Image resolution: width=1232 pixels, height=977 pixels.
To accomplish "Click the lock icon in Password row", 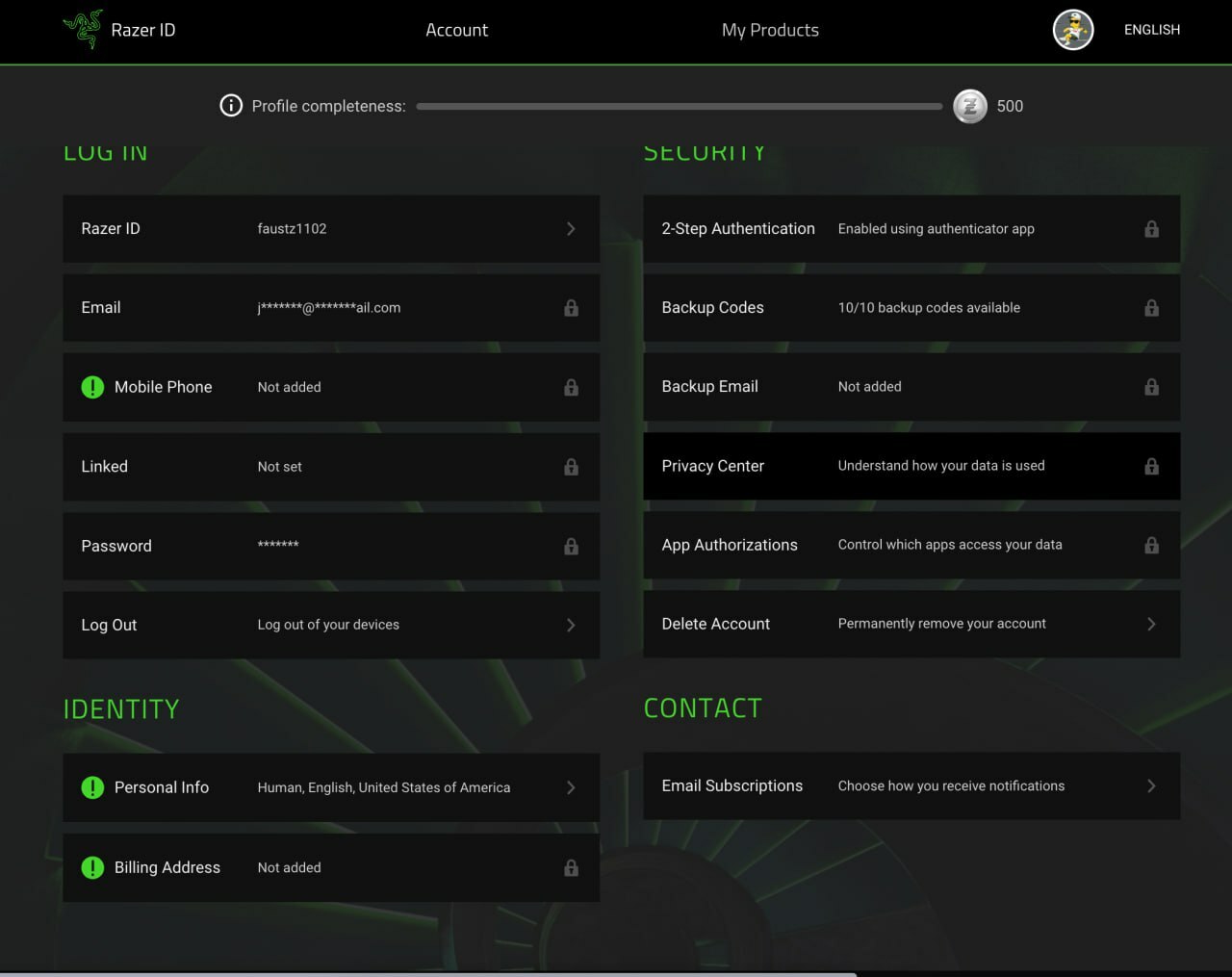I will tap(571, 546).
